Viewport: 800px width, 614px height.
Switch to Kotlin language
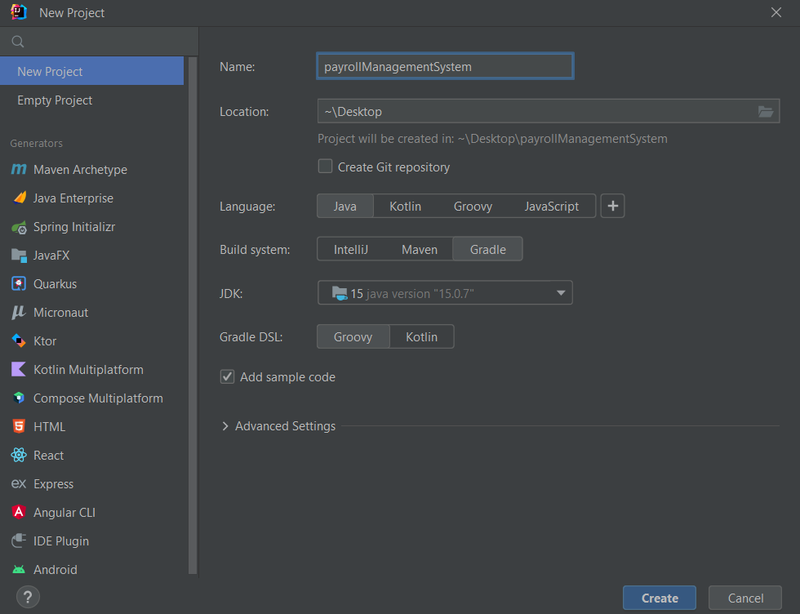(x=405, y=206)
